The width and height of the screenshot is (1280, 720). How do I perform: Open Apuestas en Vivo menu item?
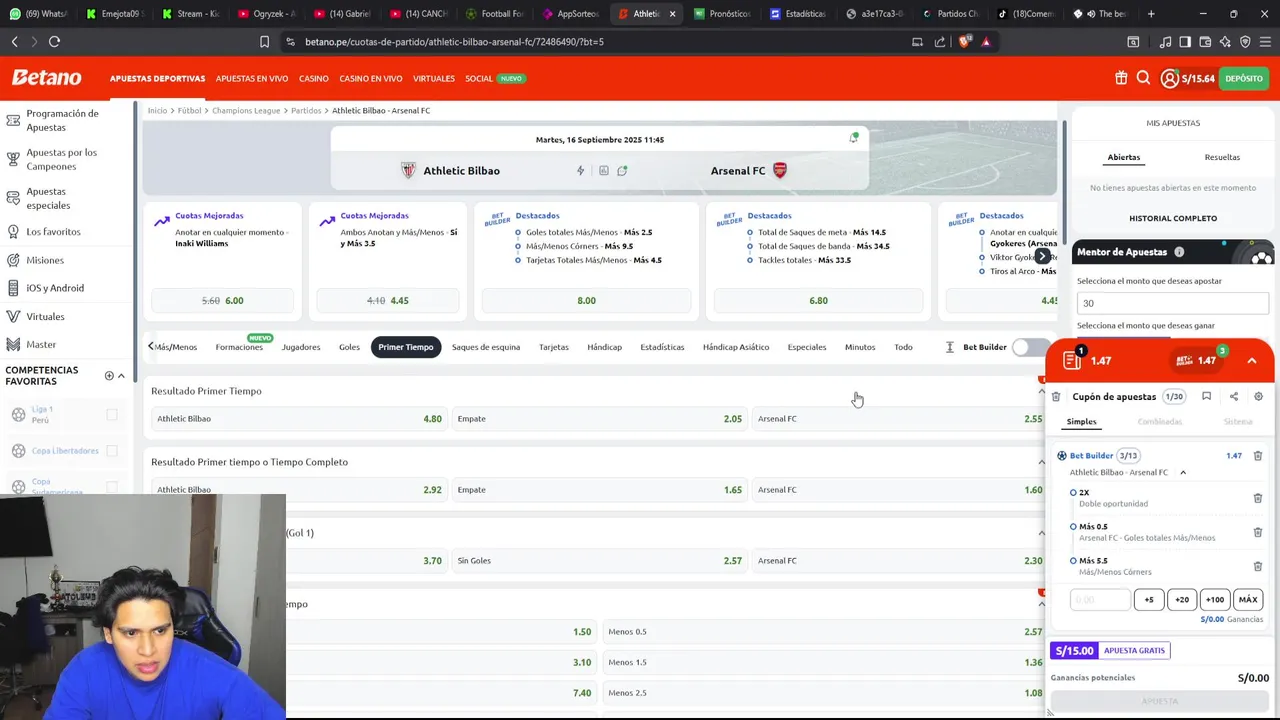(x=252, y=78)
